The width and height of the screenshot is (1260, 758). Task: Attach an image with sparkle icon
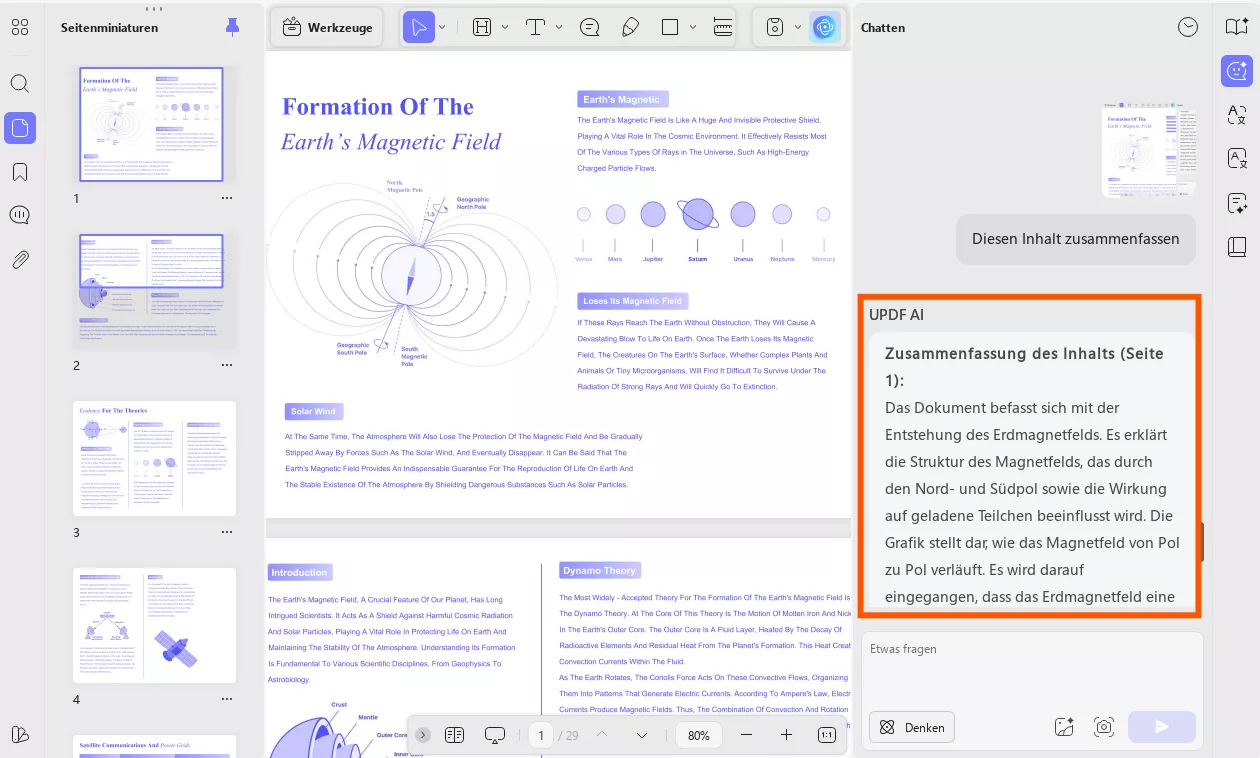1064,727
